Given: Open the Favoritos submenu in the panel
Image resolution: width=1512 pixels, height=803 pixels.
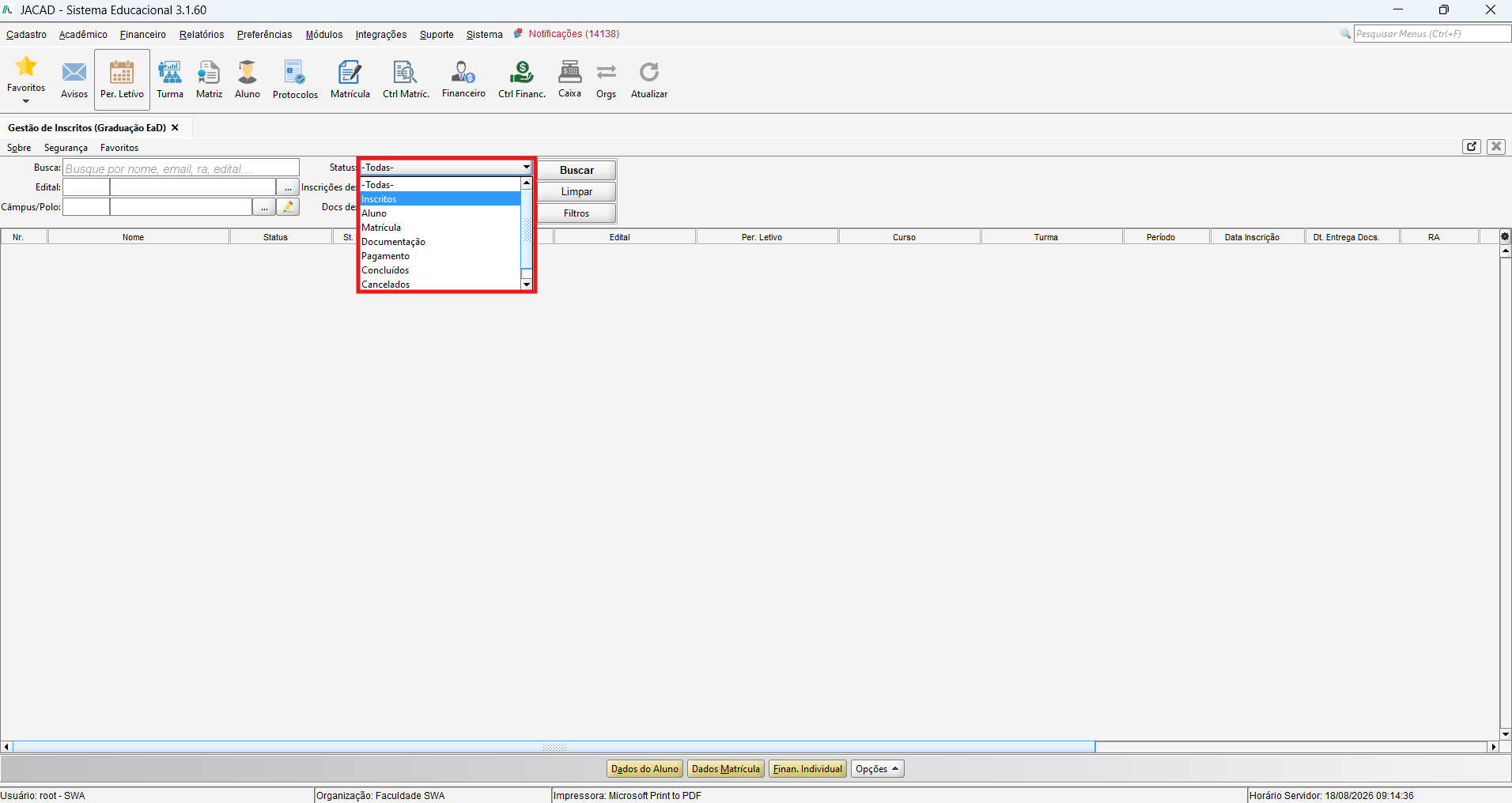Looking at the screenshot, I should [119, 148].
